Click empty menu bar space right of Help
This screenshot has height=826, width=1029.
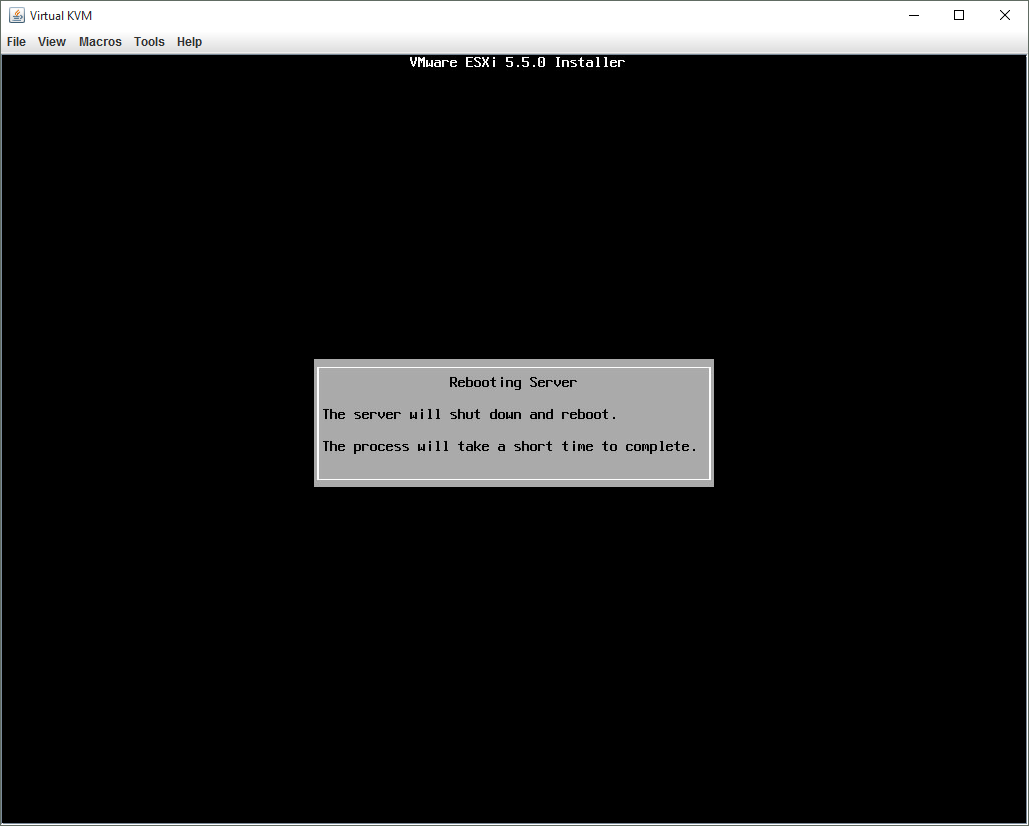pos(600,42)
